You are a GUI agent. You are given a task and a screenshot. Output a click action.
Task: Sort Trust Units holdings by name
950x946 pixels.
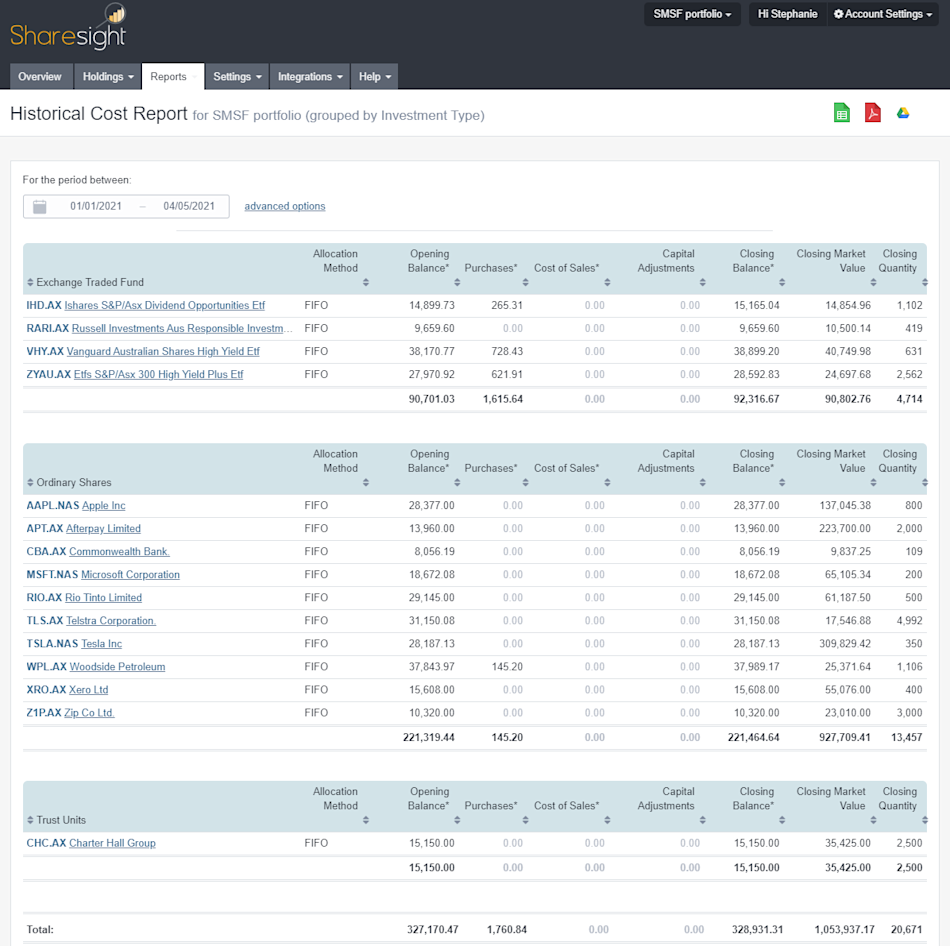tap(30, 820)
